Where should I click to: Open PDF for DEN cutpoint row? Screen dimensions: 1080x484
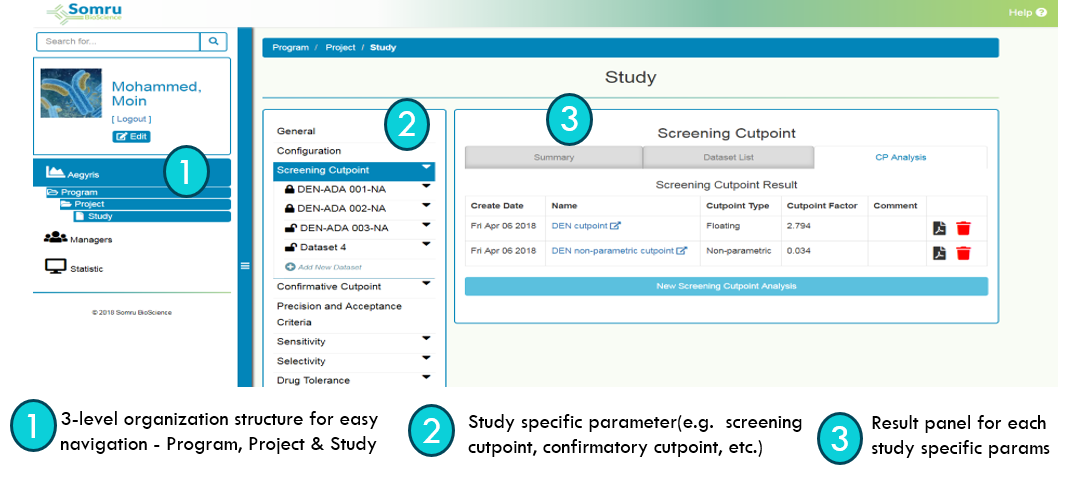coord(939,228)
